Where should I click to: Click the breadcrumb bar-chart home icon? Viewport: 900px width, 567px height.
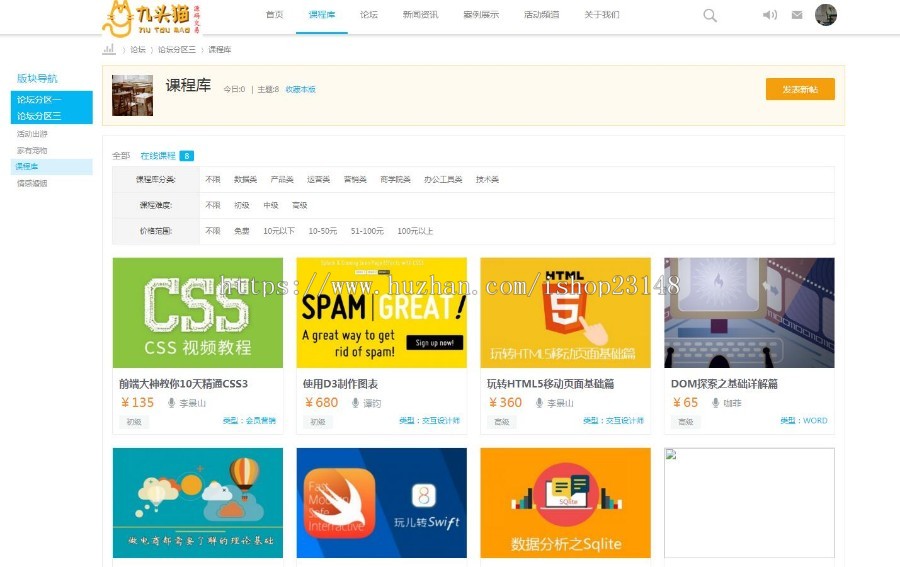(109, 49)
